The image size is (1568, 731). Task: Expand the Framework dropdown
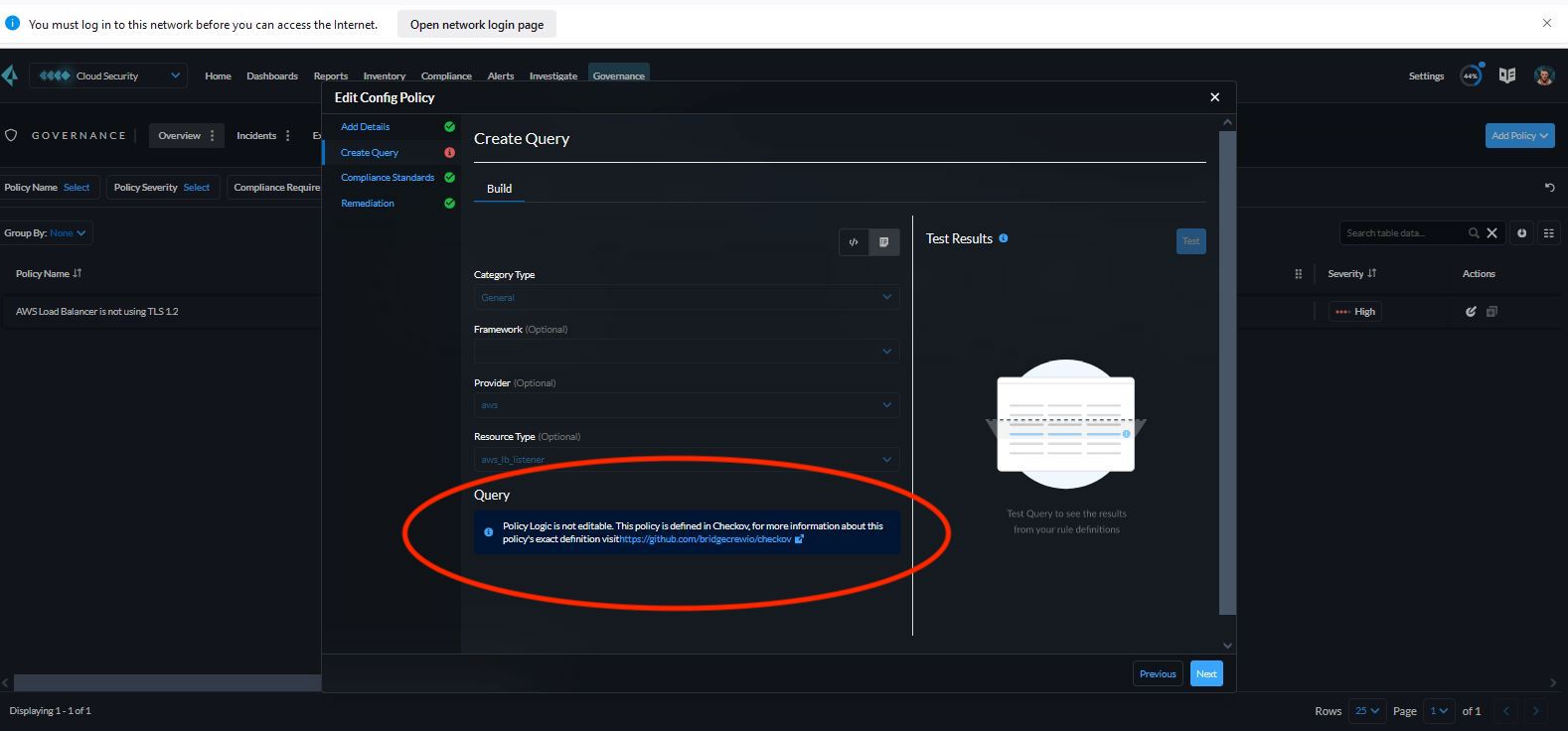click(x=686, y=351)
